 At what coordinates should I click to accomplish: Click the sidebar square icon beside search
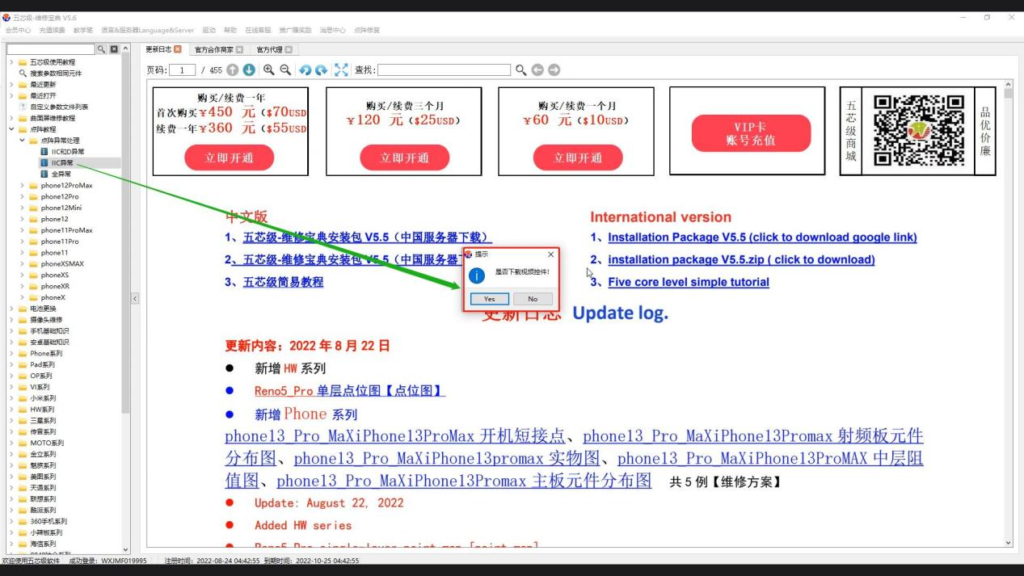coord(114,49)
